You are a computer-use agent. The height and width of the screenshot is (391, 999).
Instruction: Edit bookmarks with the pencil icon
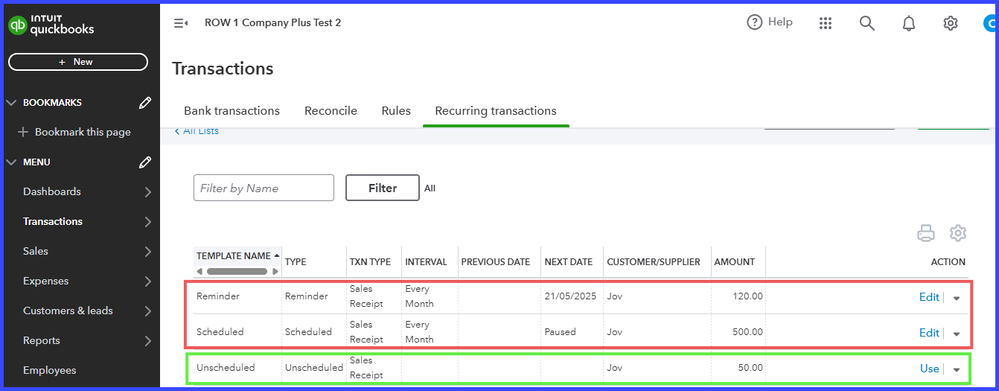click(145, 103)
